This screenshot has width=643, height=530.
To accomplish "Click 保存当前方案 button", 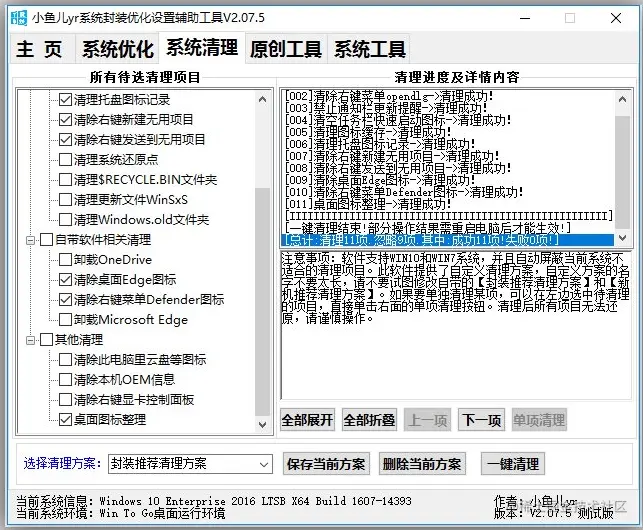I will pos(326,464).
